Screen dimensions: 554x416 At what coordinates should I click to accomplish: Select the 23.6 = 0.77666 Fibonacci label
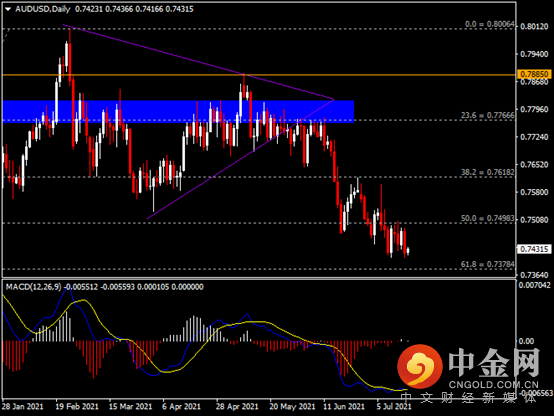488,115
